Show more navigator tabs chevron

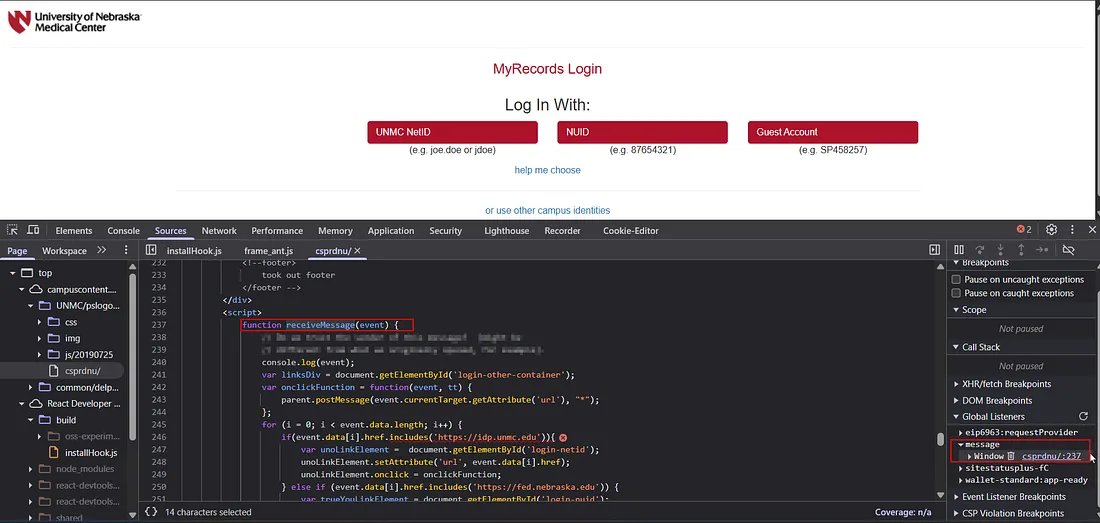pyautogui.click(x=102, y=250)
